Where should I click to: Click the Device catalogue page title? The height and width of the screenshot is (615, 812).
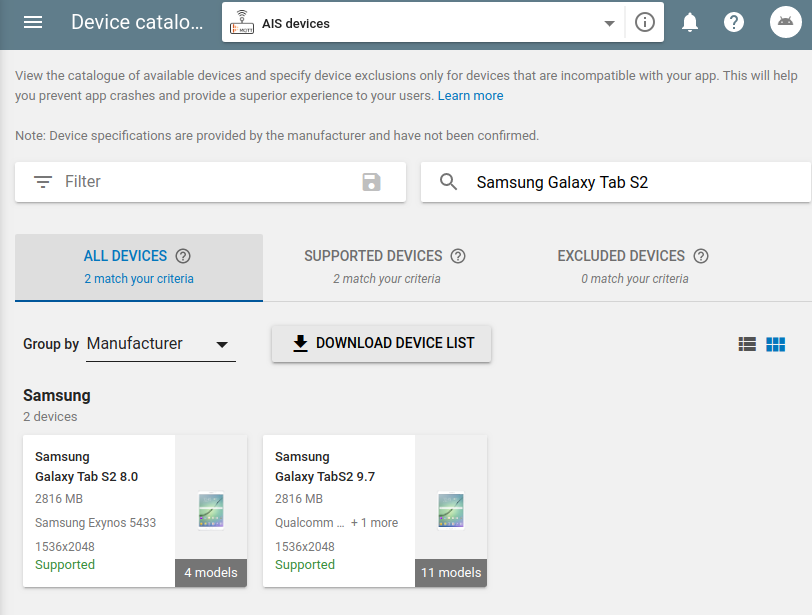click(x=137, y=22)
